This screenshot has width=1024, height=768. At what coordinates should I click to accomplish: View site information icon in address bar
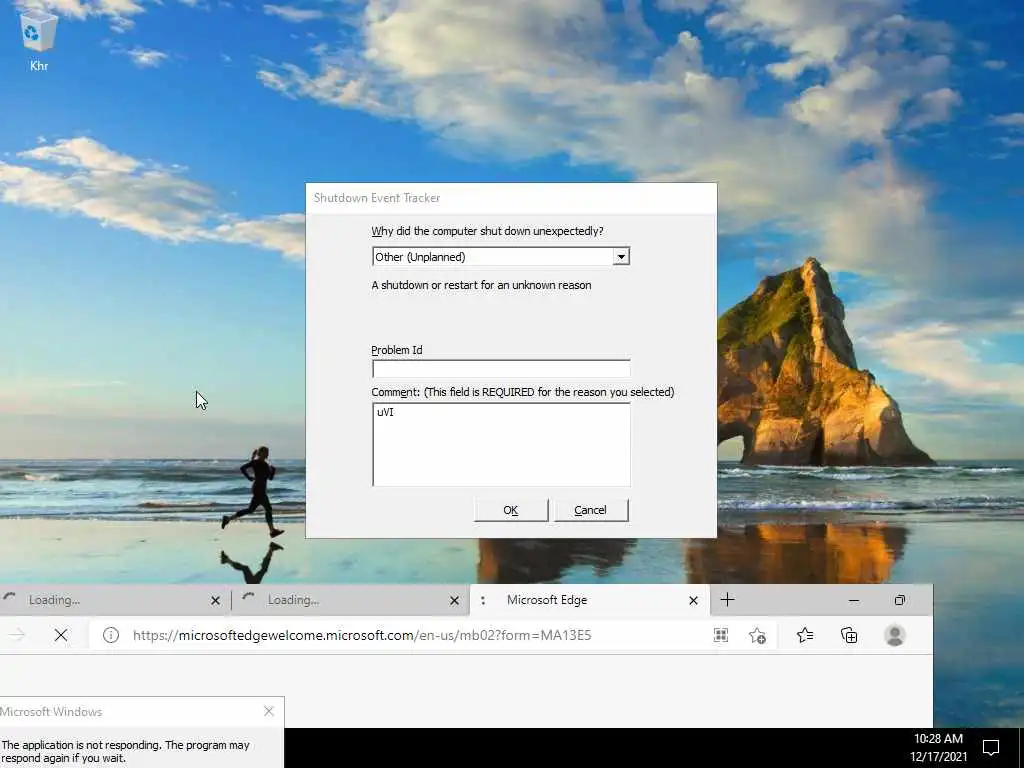coord(111,635)
